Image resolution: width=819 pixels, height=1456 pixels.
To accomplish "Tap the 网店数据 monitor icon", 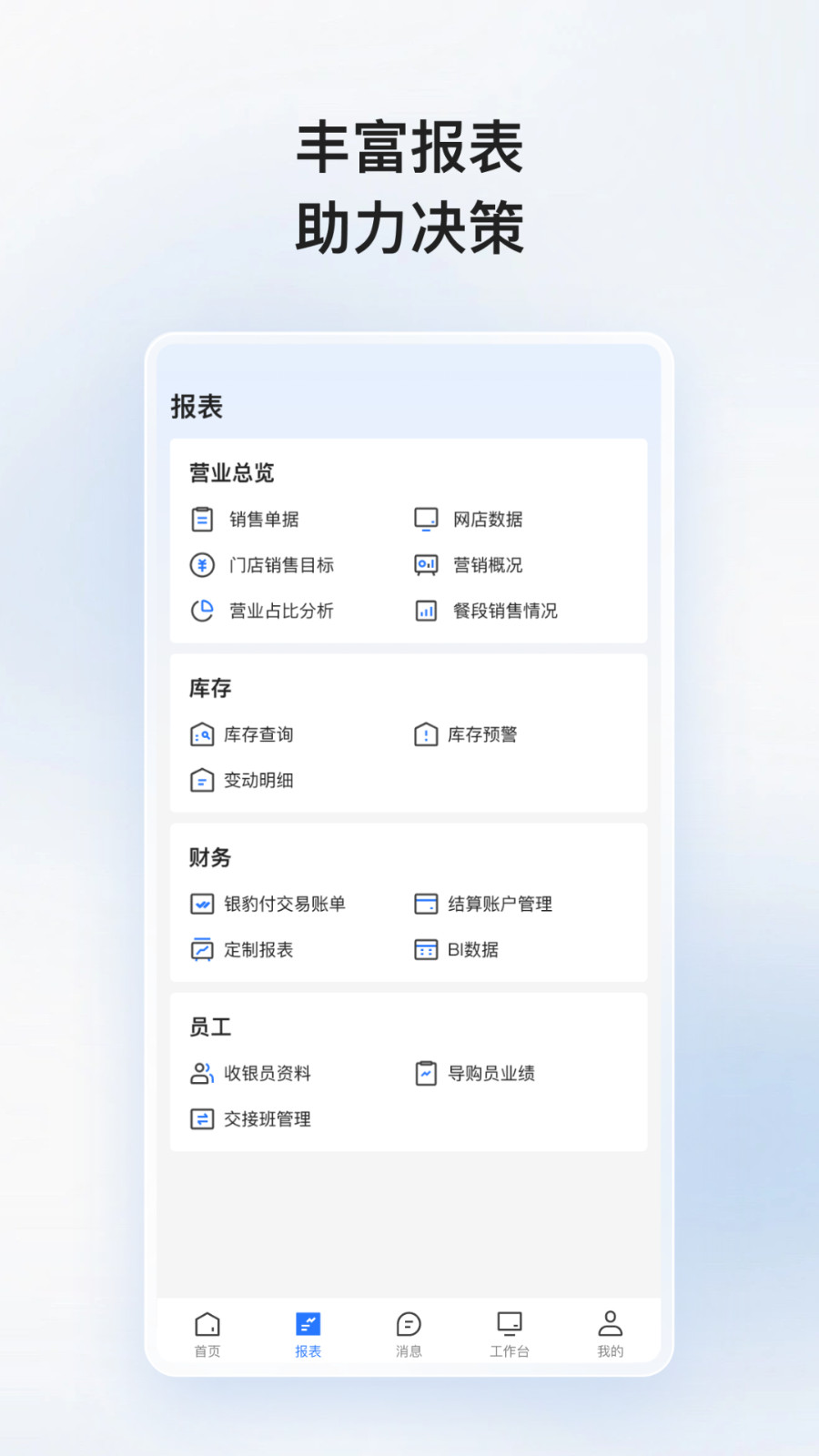I will point(426,520).
